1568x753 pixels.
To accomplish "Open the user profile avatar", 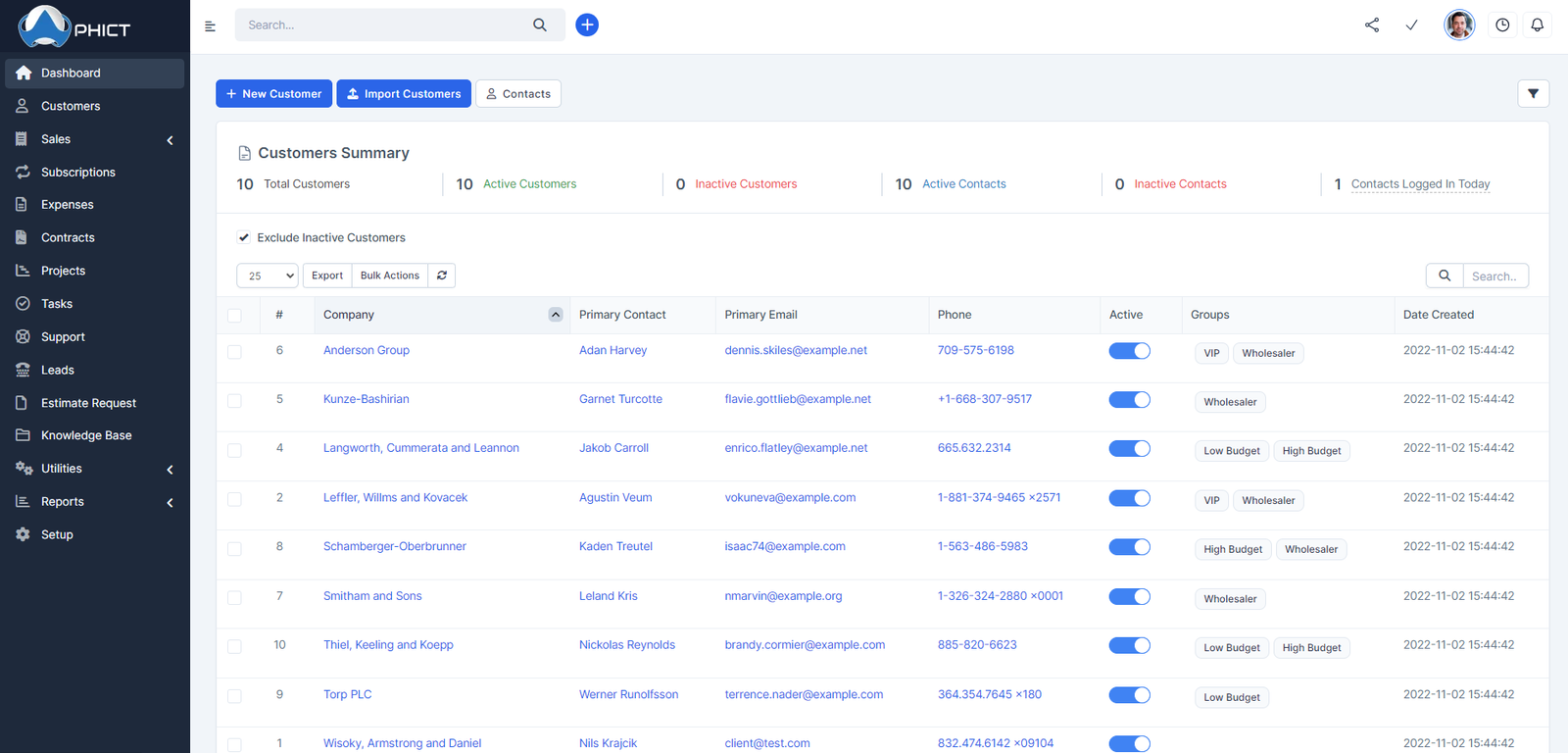I will pos(1459,25).
